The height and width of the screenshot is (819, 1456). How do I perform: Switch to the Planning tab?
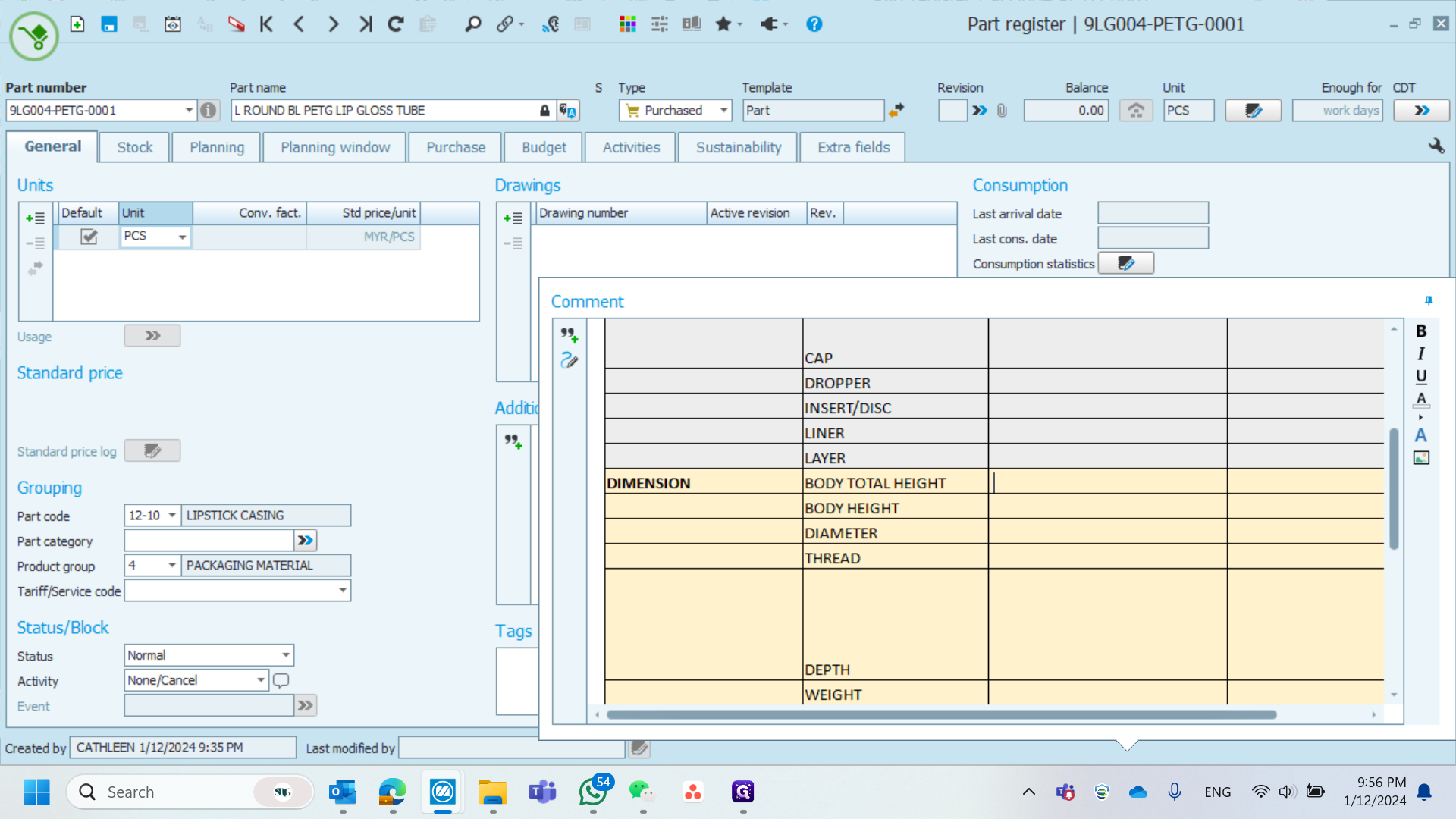tap(217, 147)
